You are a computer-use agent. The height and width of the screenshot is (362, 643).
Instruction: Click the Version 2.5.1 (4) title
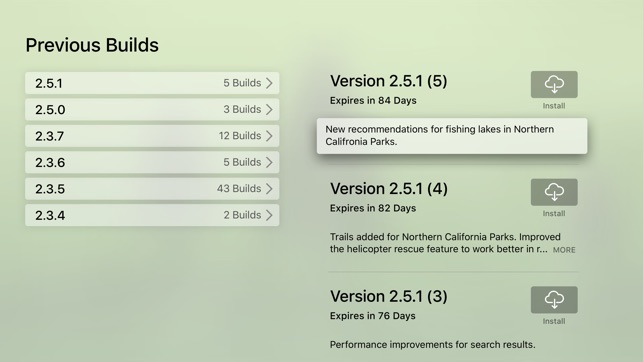click(x=389, y=189)
